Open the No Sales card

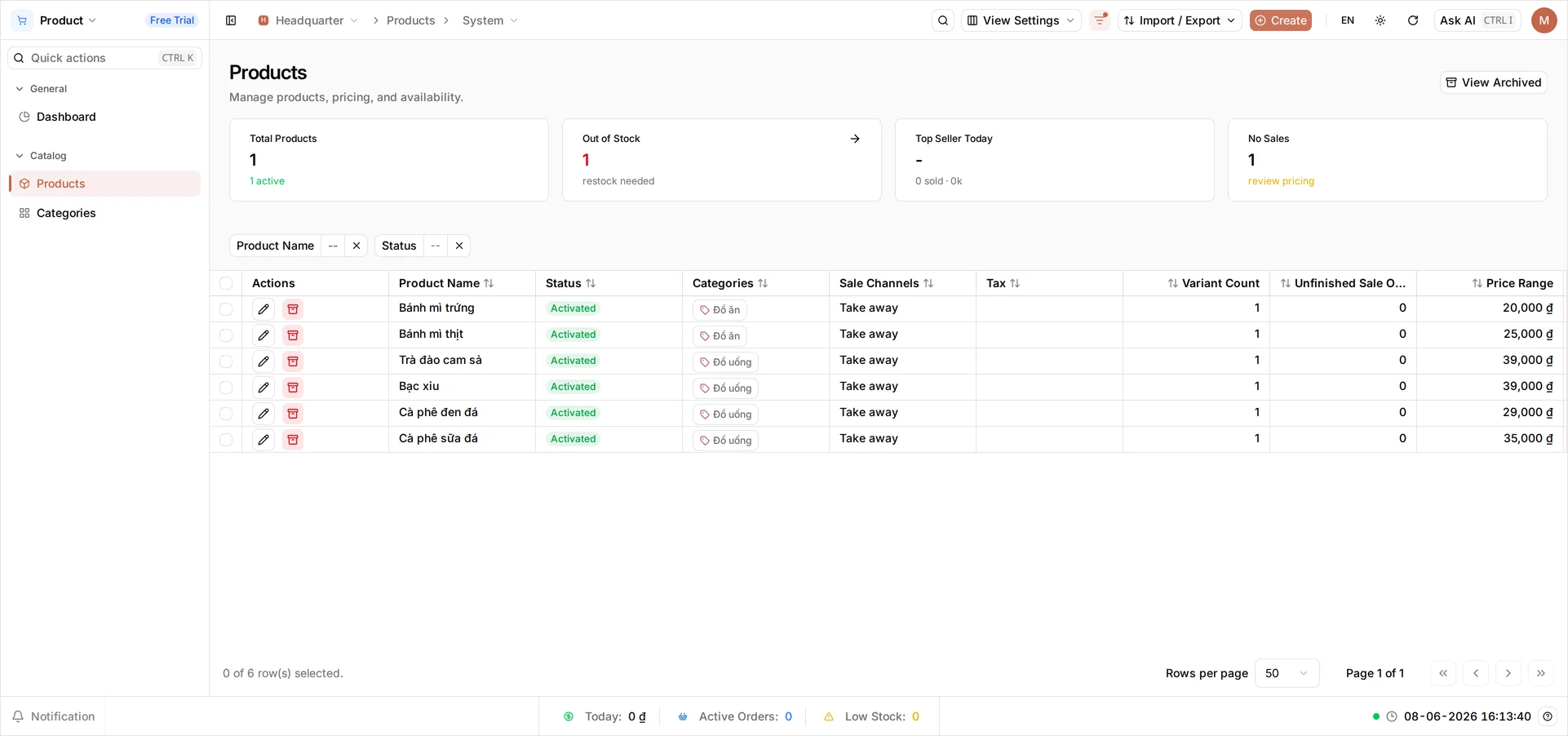(1387, 160)
